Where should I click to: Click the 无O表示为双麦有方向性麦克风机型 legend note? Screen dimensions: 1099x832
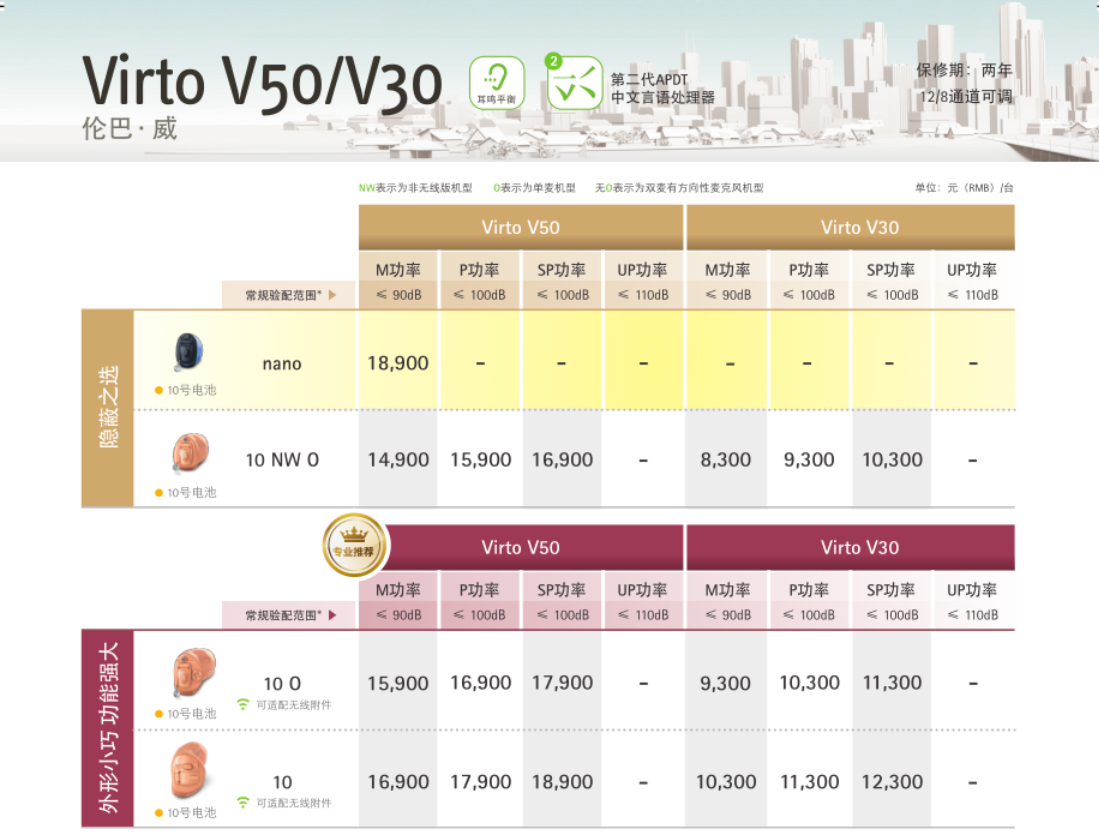[679, 188]
